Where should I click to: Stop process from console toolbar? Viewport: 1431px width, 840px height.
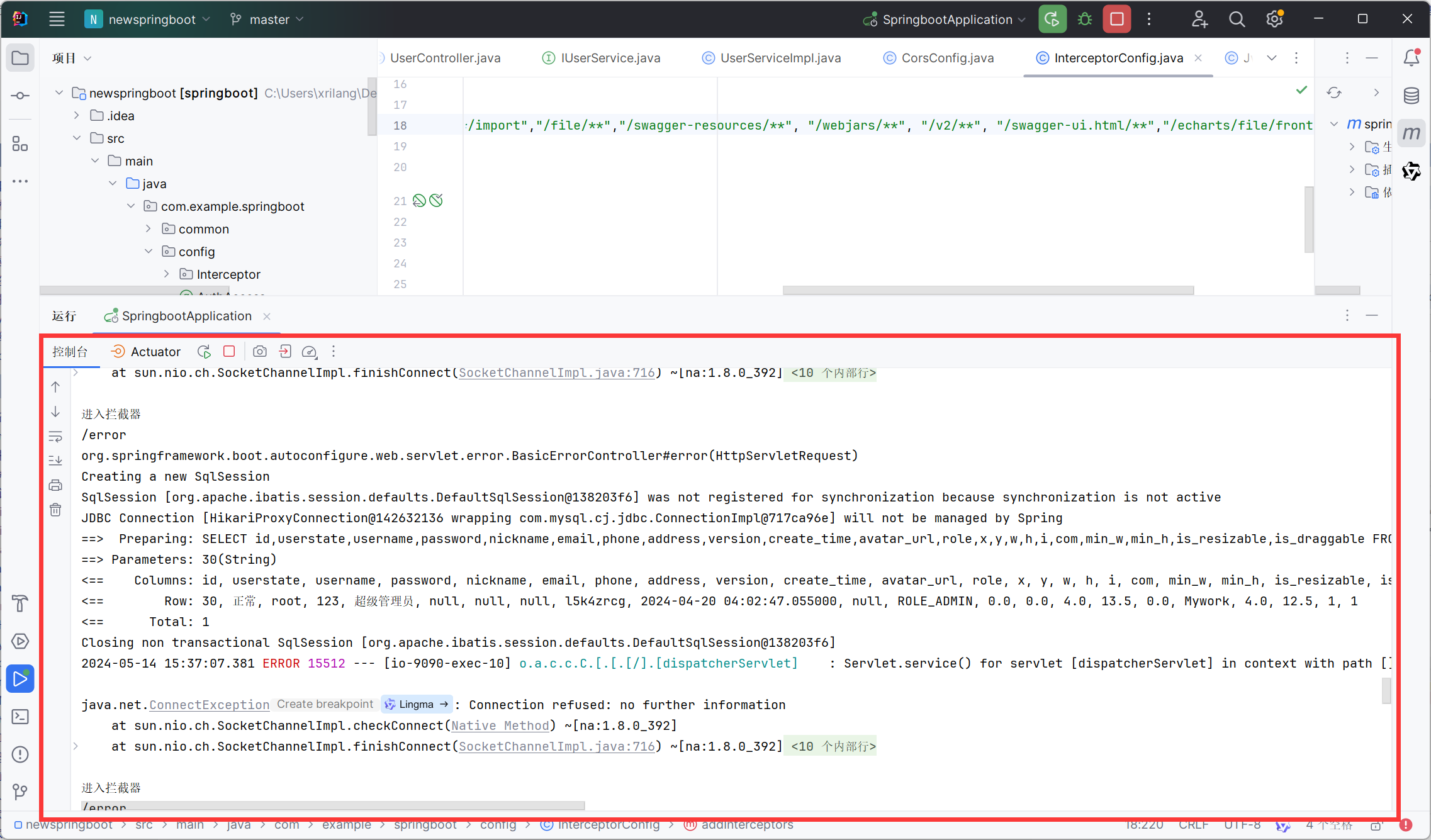[229, 352]
